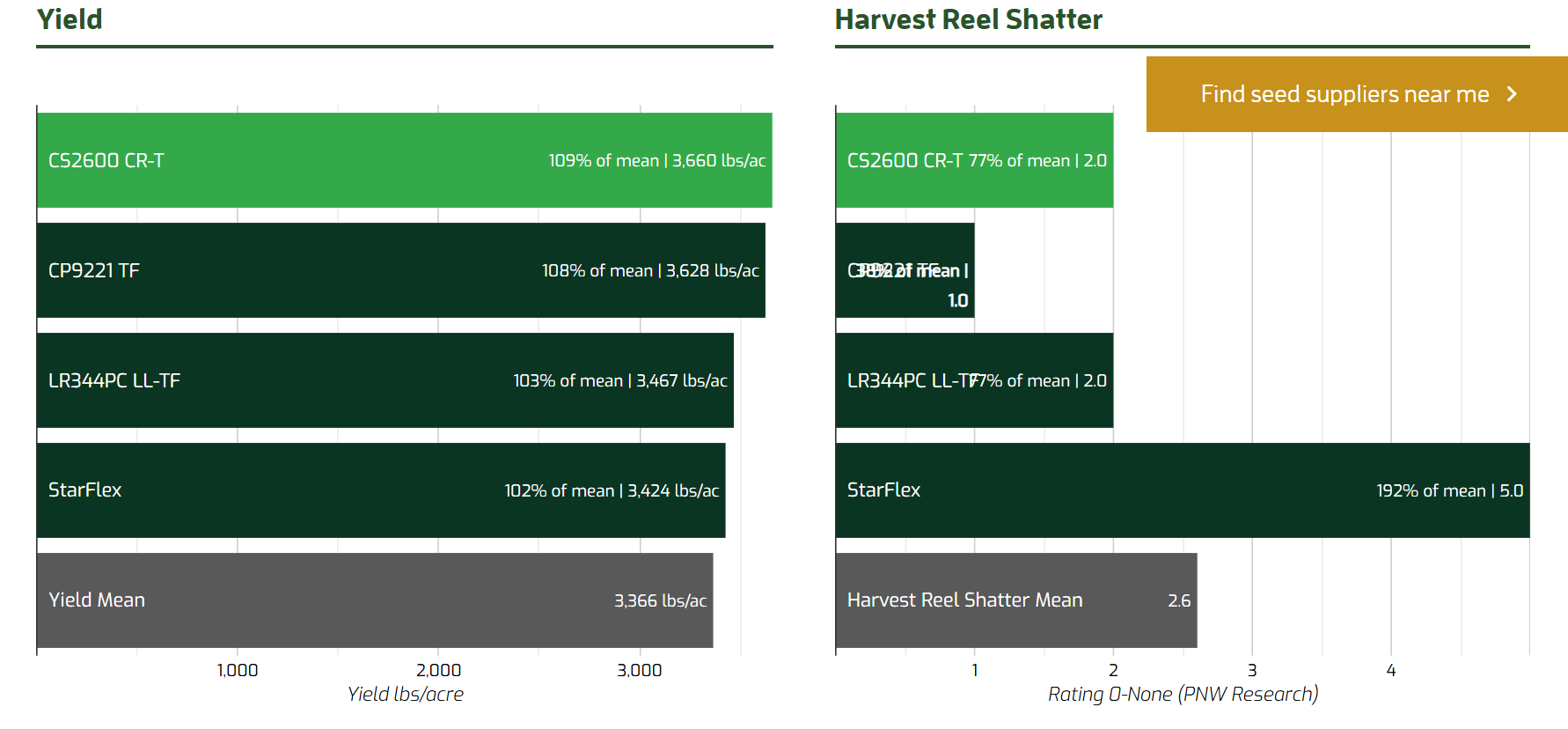Click the 1,000 tick label on the Yield axis
The image size is (1568, 729).
238,671
